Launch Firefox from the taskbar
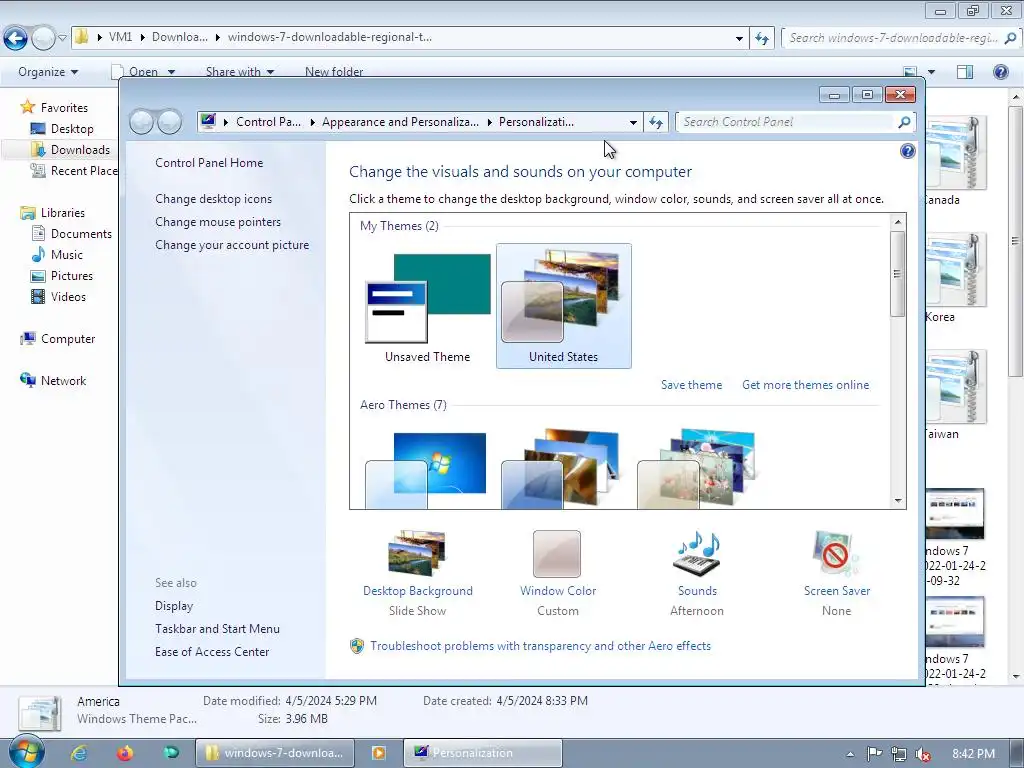This screenshot has width=1024, height=768. click(x=125, y=753)
